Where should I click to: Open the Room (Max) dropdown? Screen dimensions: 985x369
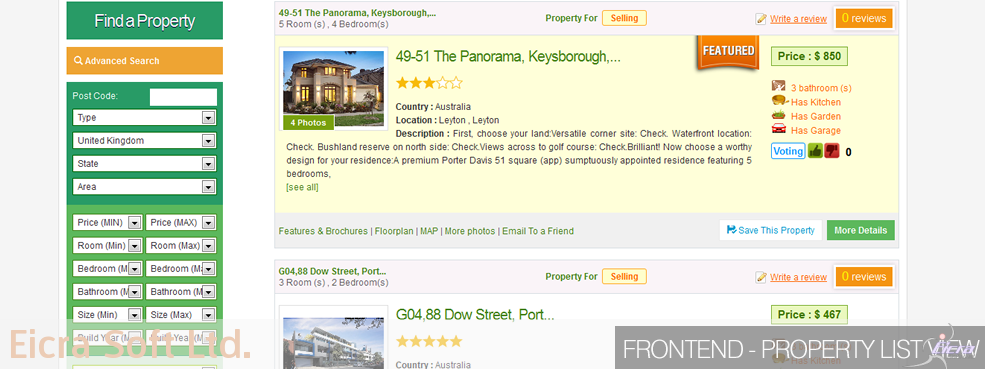click(x=181, y=246)
